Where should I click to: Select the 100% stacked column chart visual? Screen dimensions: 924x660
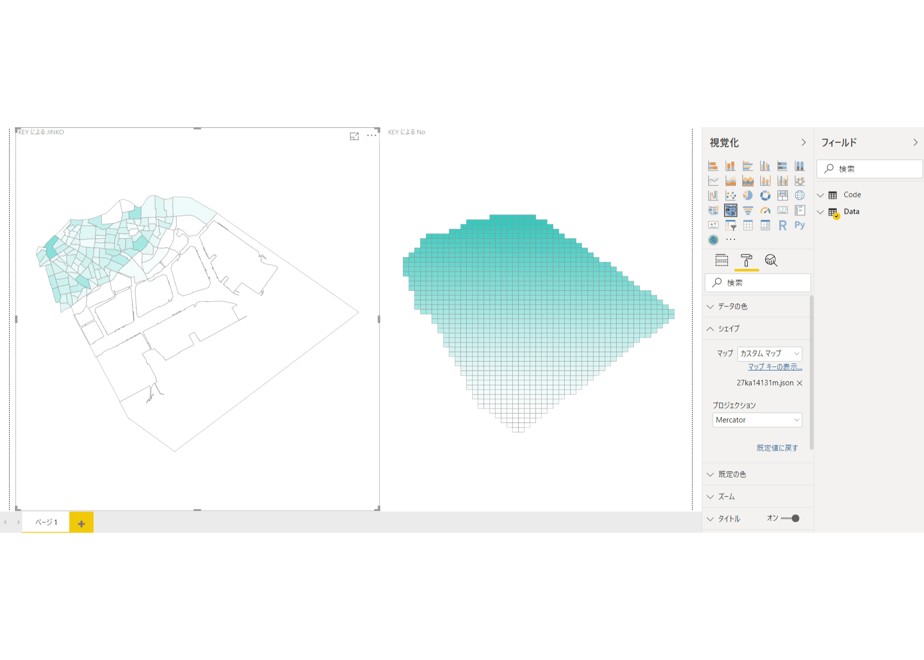pos(800,166)
